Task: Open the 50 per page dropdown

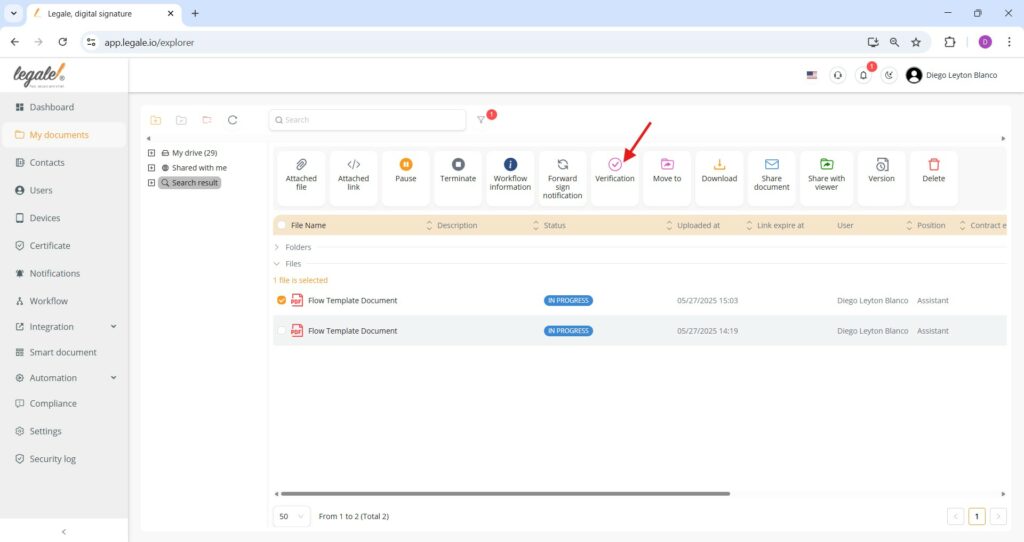Action: 291,516
